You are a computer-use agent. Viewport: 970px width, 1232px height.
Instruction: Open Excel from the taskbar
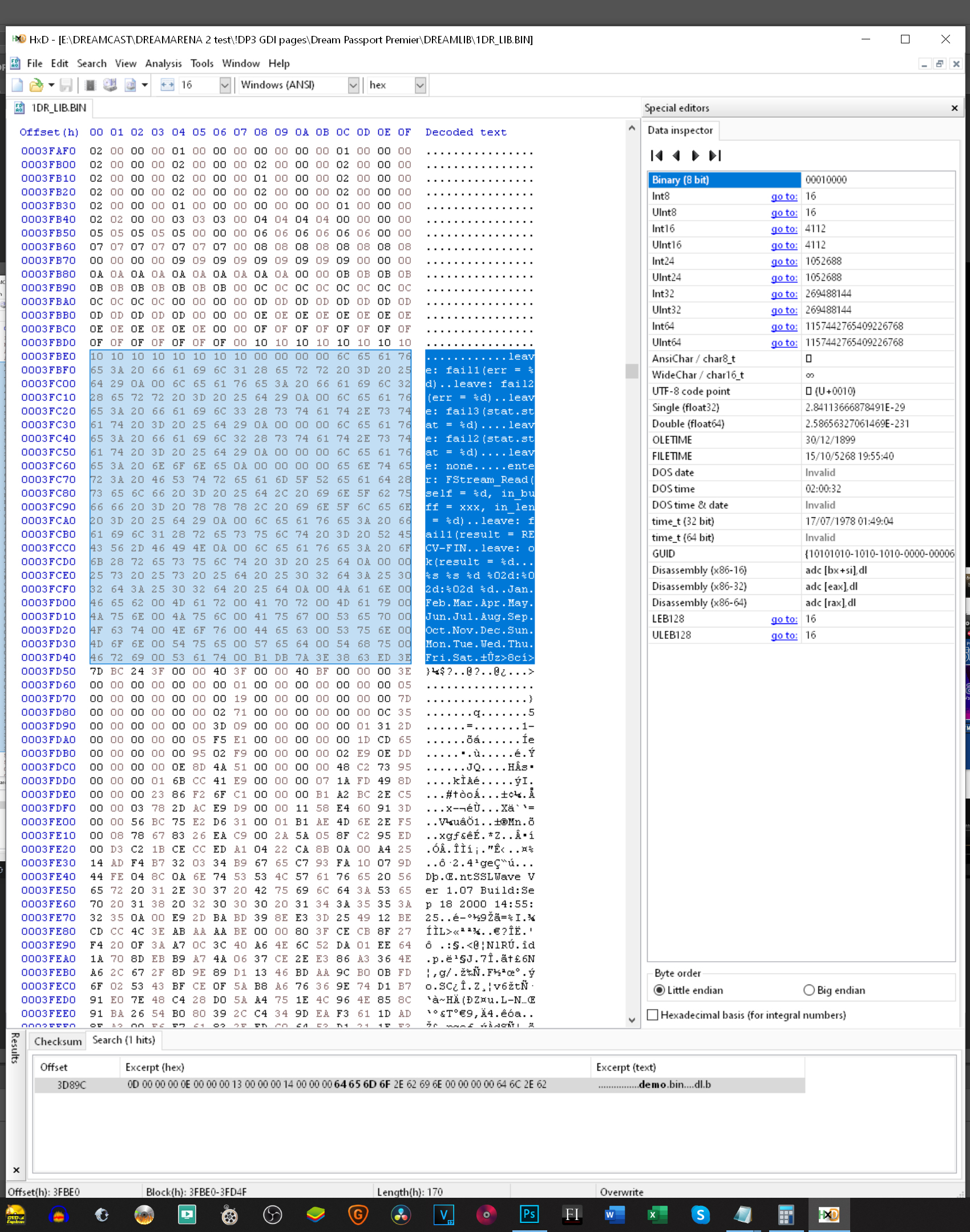pos(657,1214)
